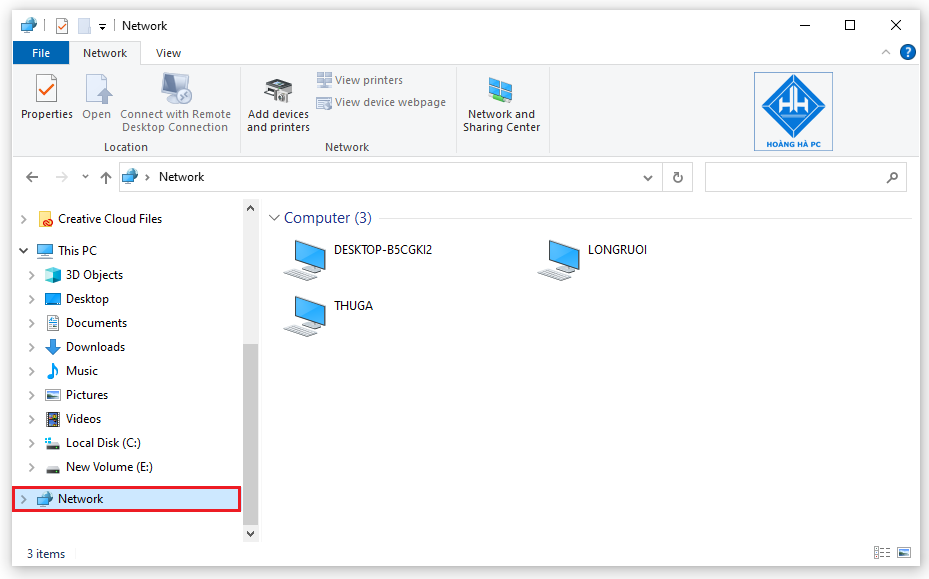Viewport: 929px width, 579px height.
Task: Click navigation pane scrollbar down arrow
Action: pyautogui.click(x=251, y=533)
